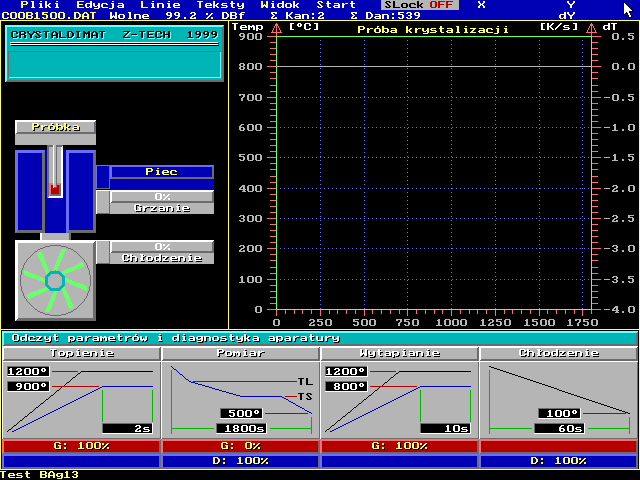640x480 pixels.
Task: Click the Chłodzenie fan cooling label
Action: tap(162, 258)
